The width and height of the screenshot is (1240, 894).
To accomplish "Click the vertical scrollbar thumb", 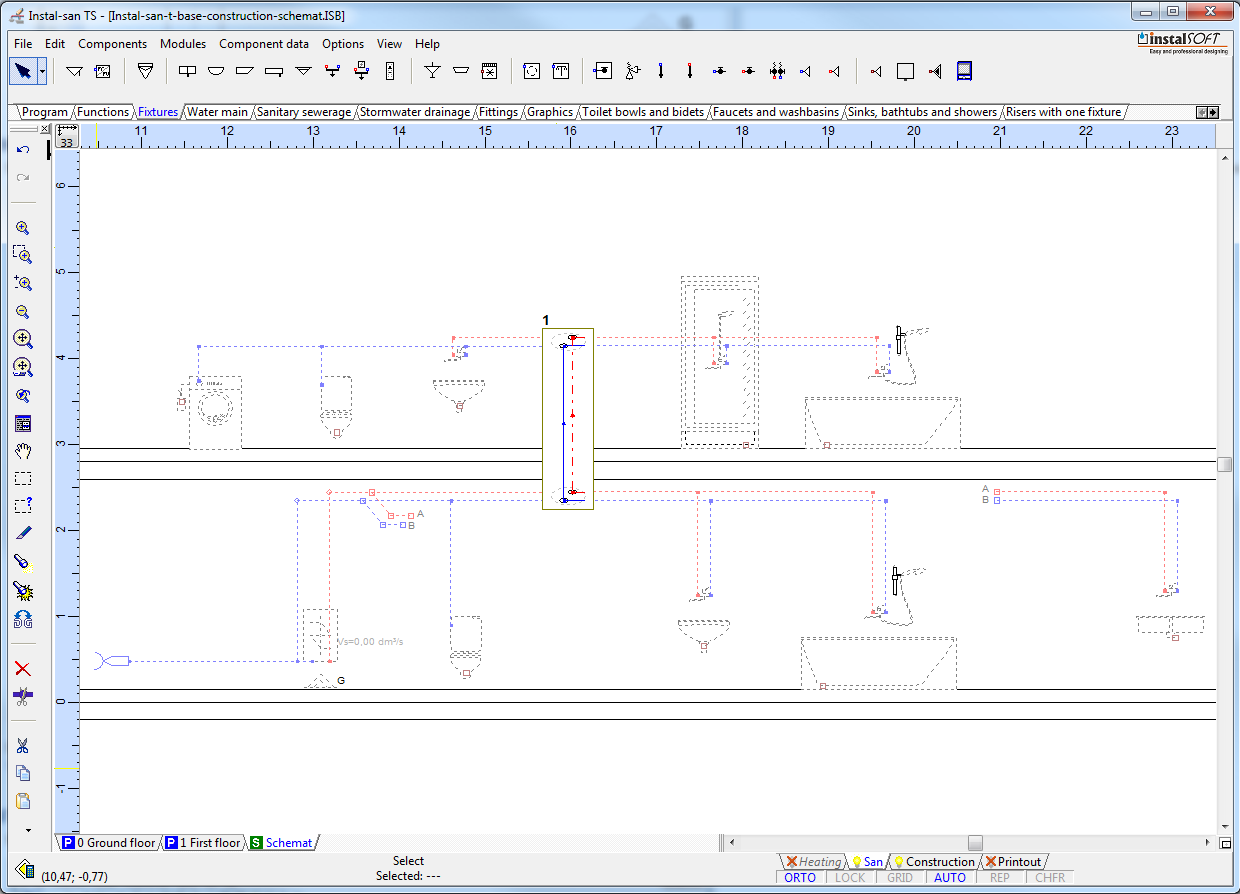I will click(x=1224, y=464).
